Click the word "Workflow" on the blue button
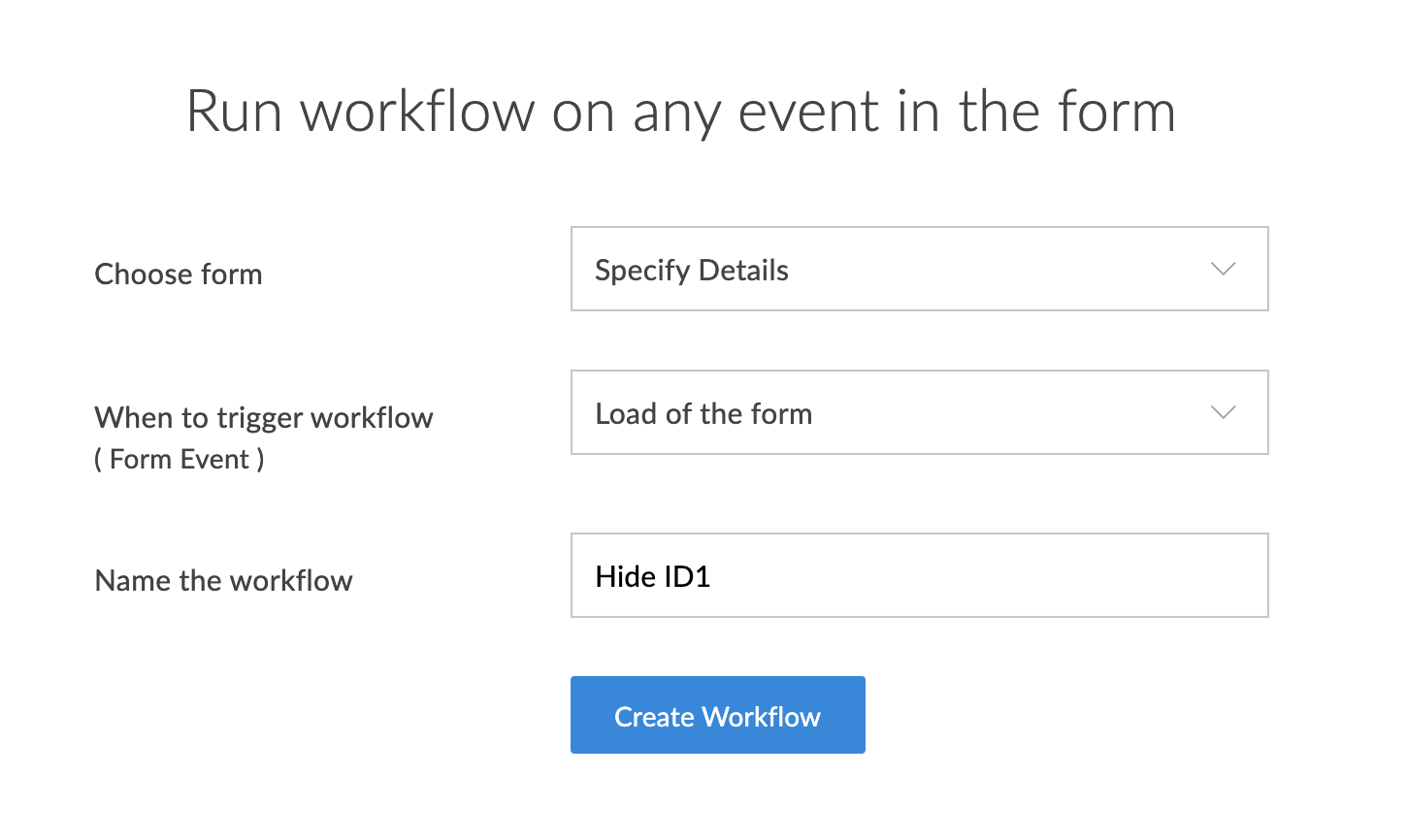 [x=761, y=717]
